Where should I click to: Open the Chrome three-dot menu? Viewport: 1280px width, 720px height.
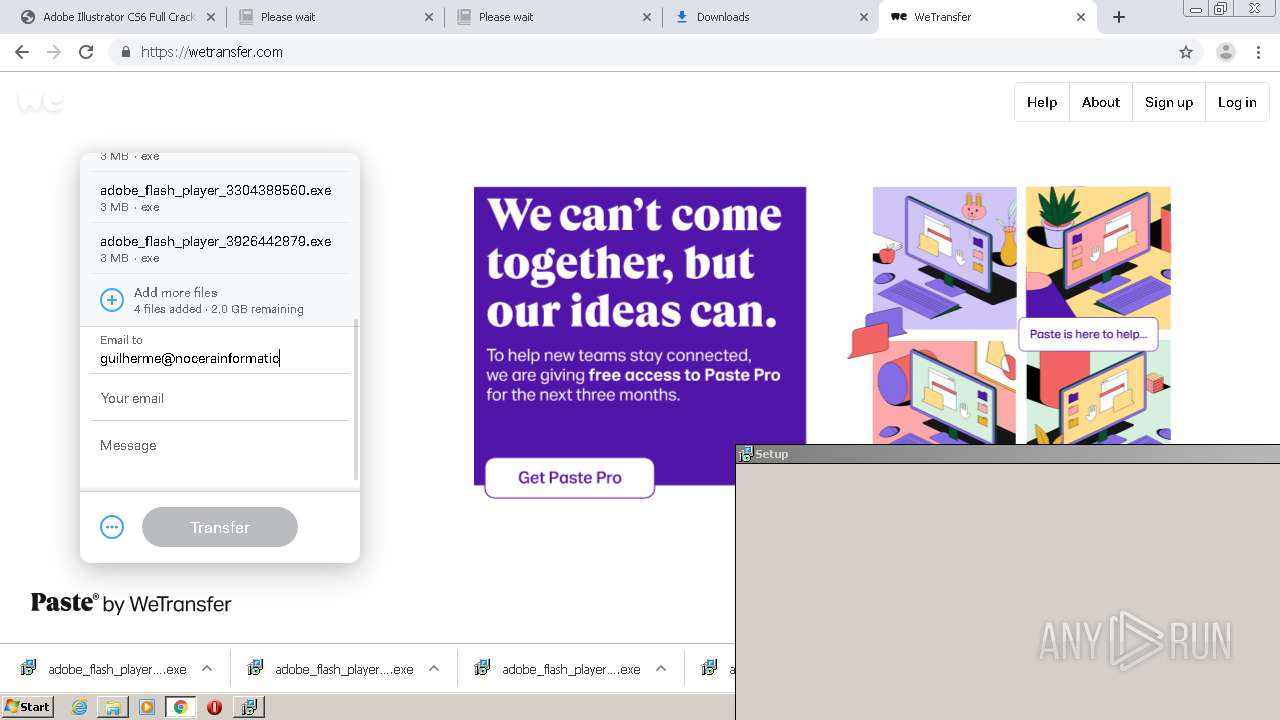pos(1258,52)
